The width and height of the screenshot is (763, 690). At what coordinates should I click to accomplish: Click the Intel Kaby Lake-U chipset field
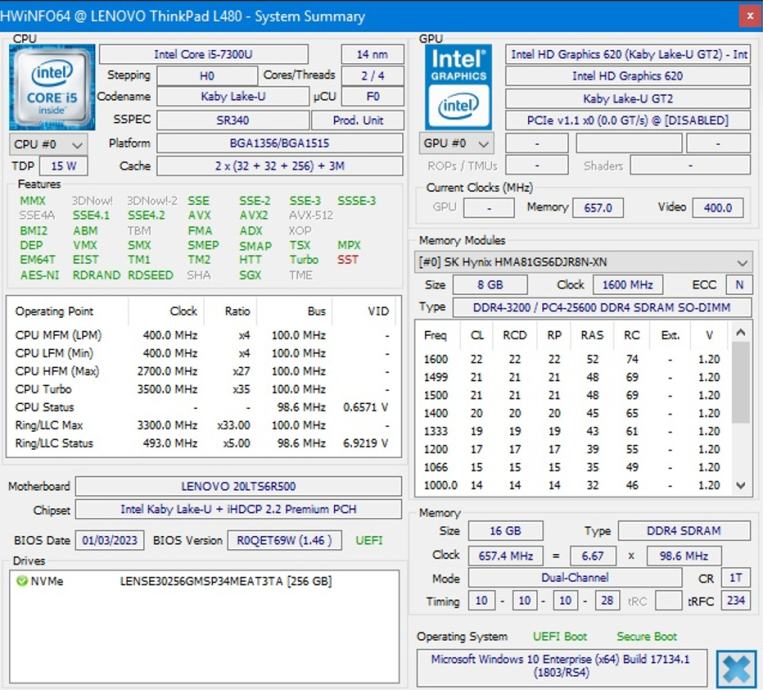click(x=239, y=510)
